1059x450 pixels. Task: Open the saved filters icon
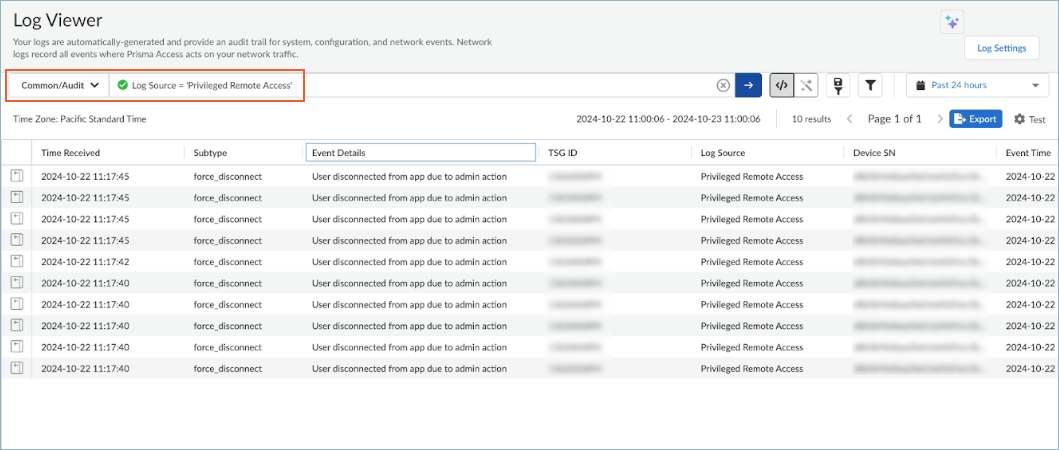coord(838,86)
